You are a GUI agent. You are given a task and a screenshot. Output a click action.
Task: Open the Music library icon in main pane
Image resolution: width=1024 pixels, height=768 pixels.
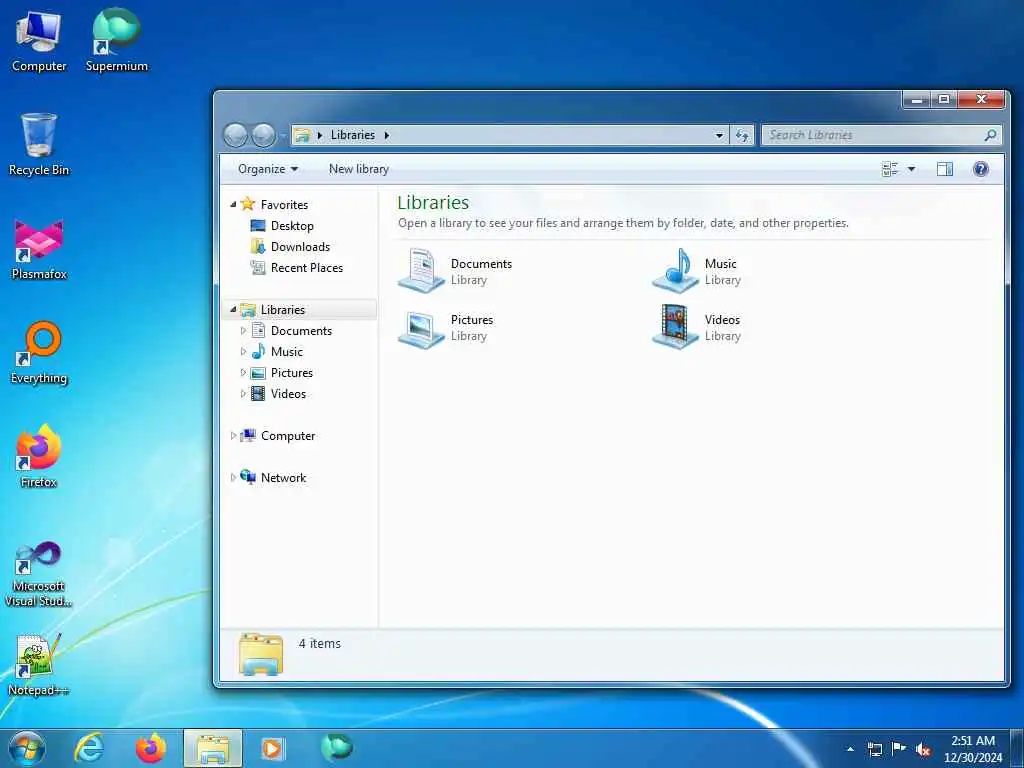coord(675,270)
